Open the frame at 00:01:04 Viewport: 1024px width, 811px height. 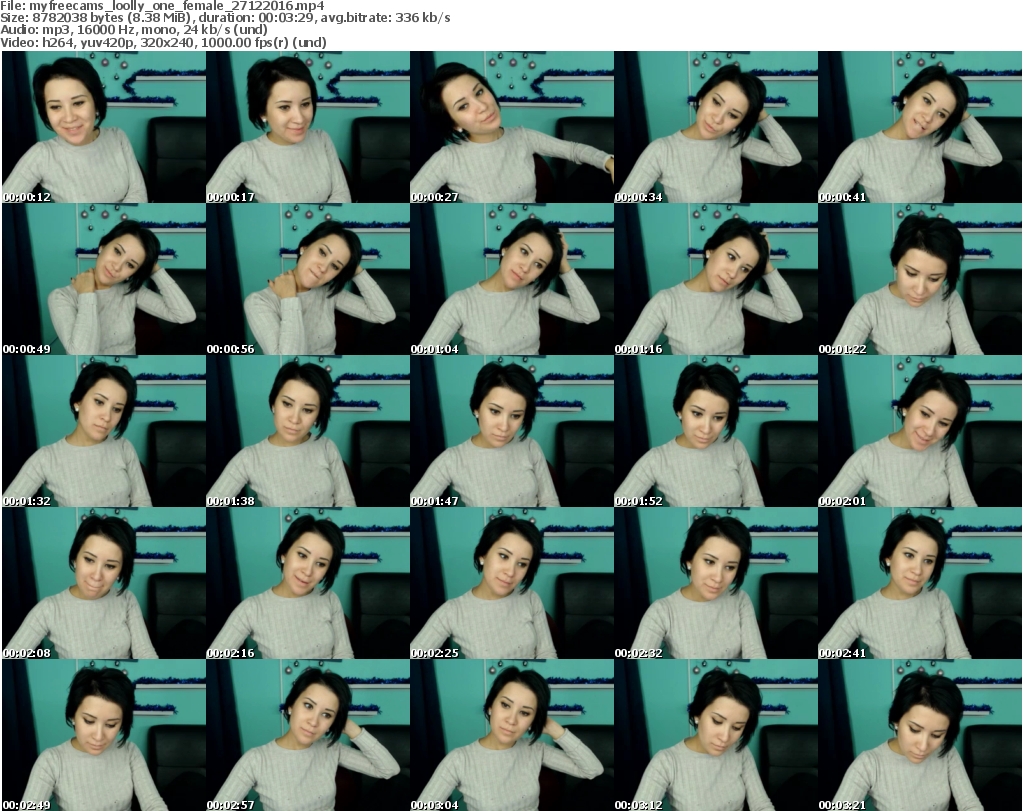512,279
